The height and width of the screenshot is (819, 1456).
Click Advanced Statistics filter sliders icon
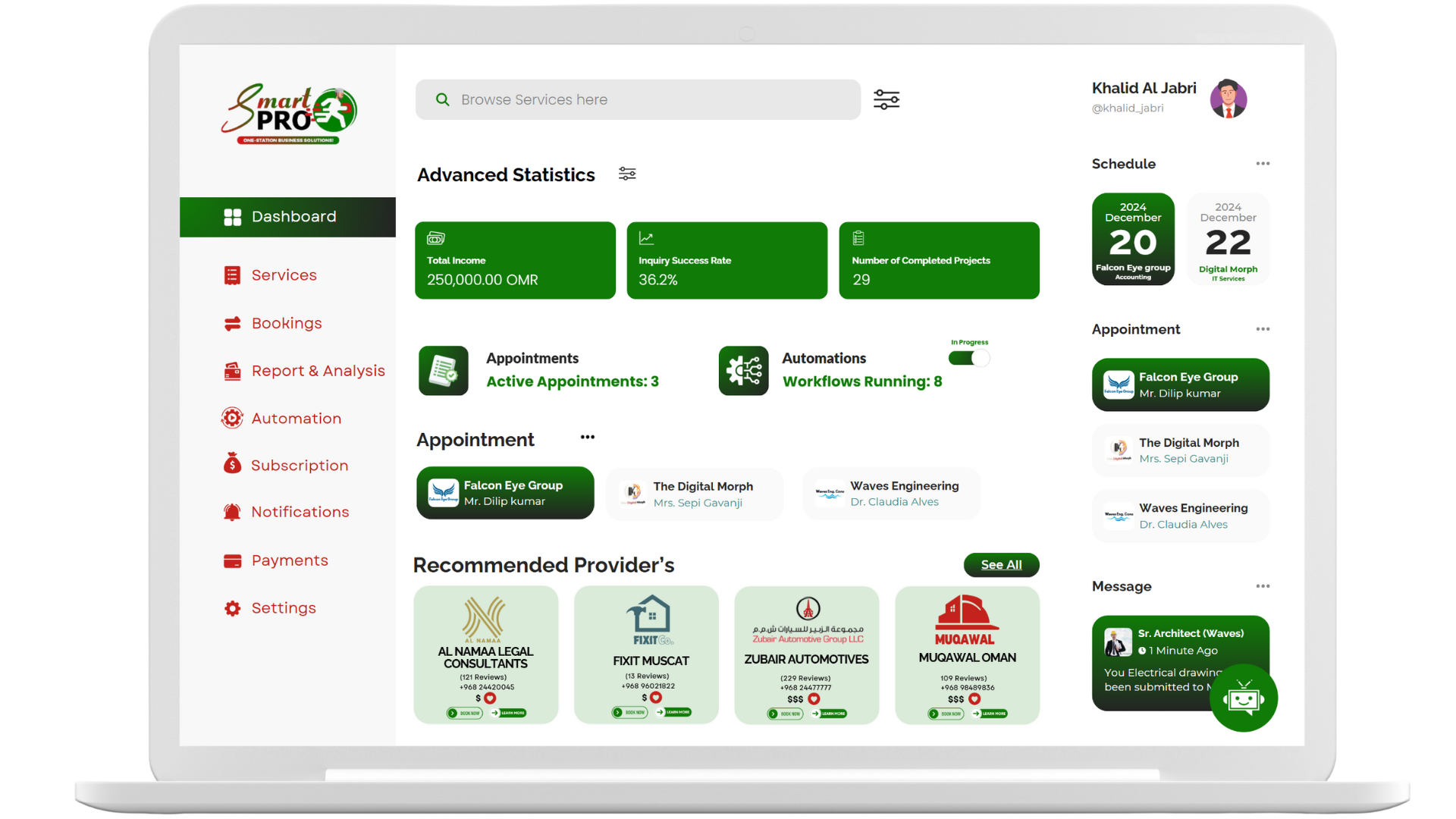point(627,174)
